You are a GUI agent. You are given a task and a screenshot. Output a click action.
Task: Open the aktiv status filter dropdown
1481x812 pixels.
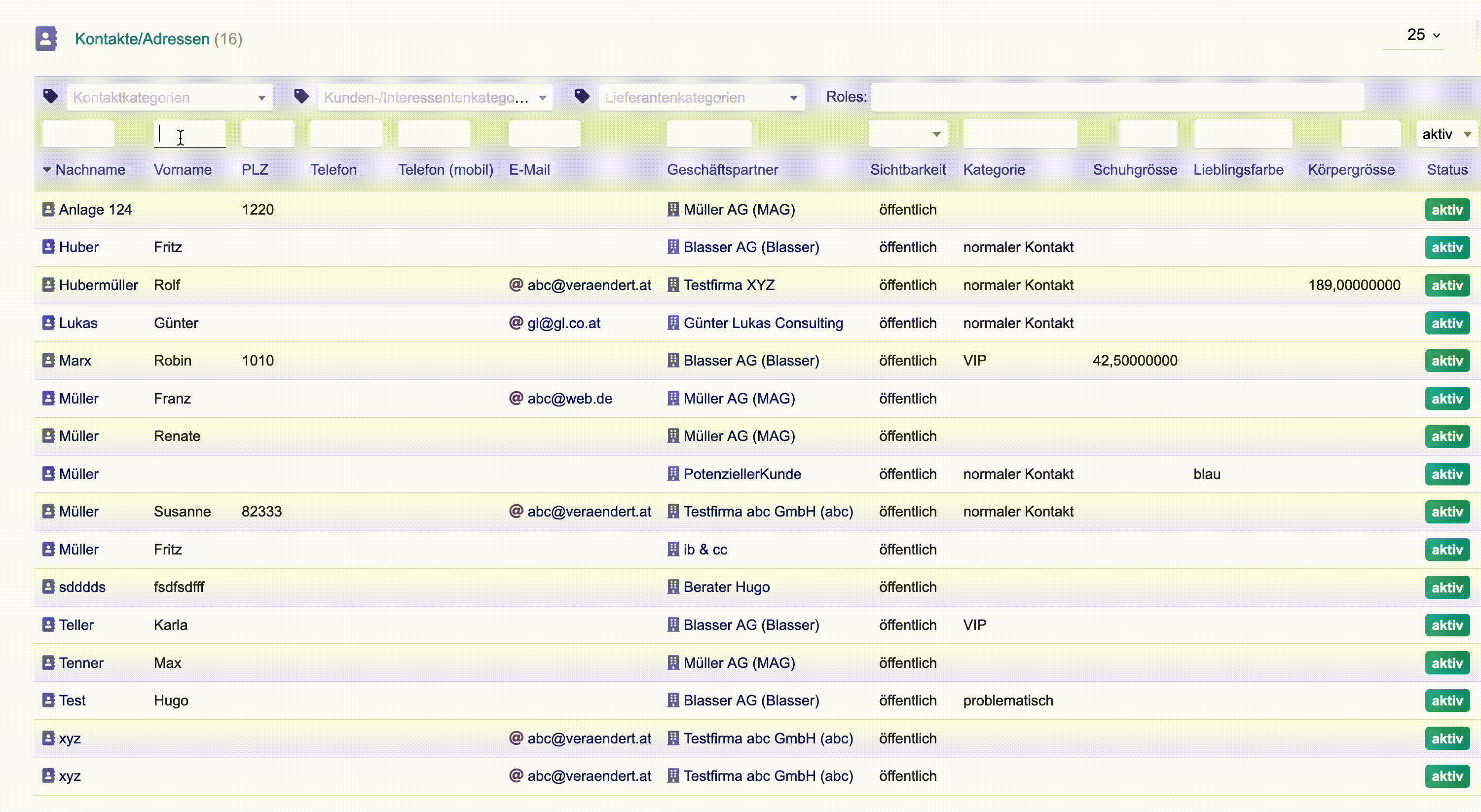[1445, 135]
